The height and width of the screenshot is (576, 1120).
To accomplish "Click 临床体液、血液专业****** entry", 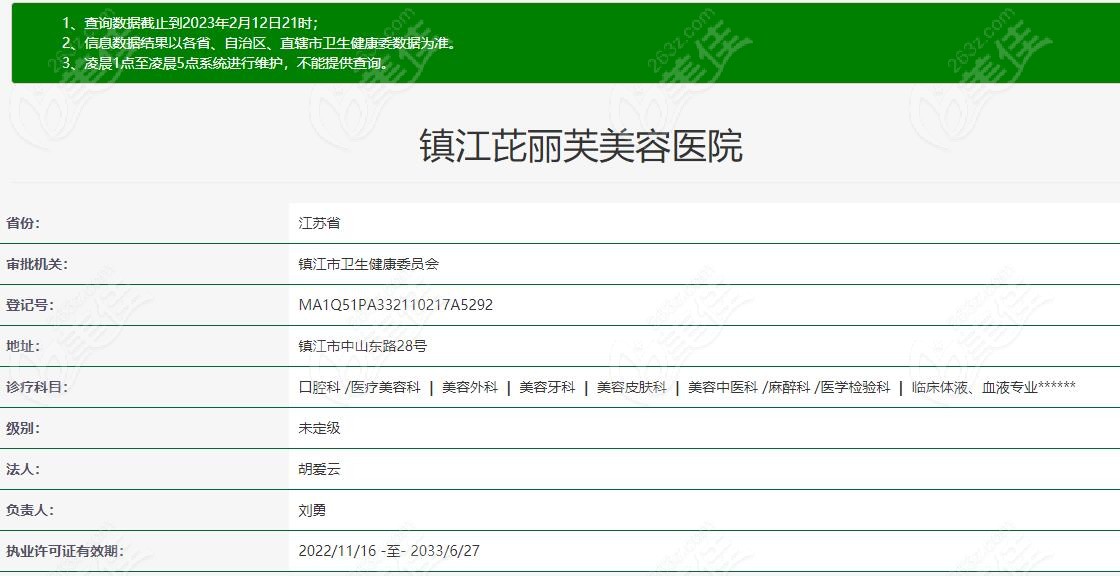I will tap(994, 387).
